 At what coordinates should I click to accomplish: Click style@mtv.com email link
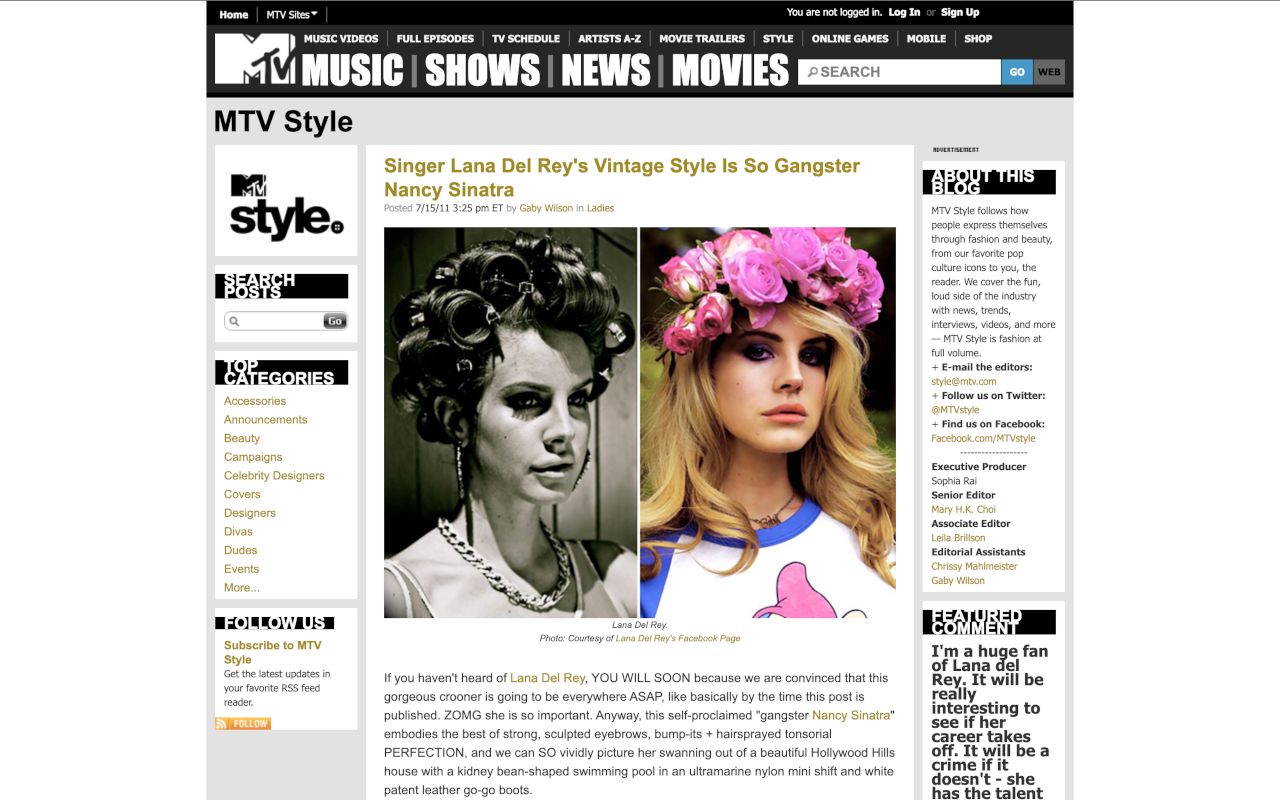pos(964,381)
